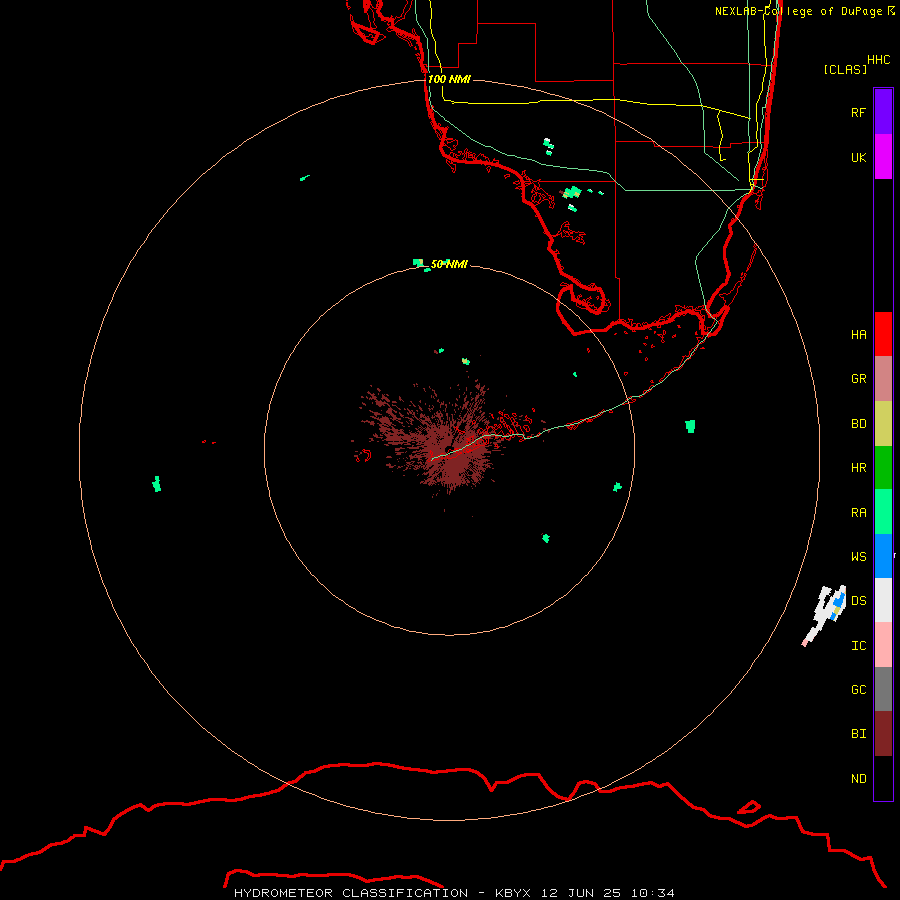Screen dimensions: 900x900
Task: Click the red HA legend color swatch
Action: (883, 334)
